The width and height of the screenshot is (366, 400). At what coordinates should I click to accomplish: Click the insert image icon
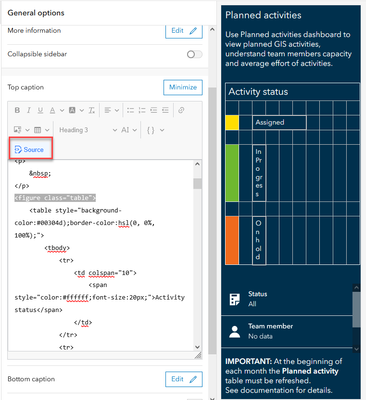(x=17, y=130)
